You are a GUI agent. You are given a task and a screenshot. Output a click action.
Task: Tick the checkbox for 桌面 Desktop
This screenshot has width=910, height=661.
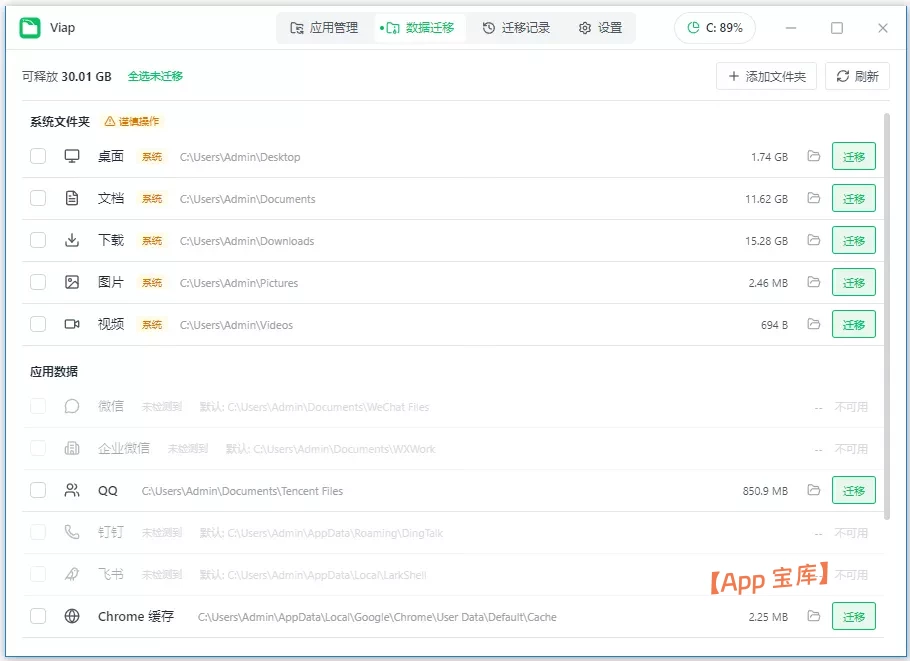38,156
